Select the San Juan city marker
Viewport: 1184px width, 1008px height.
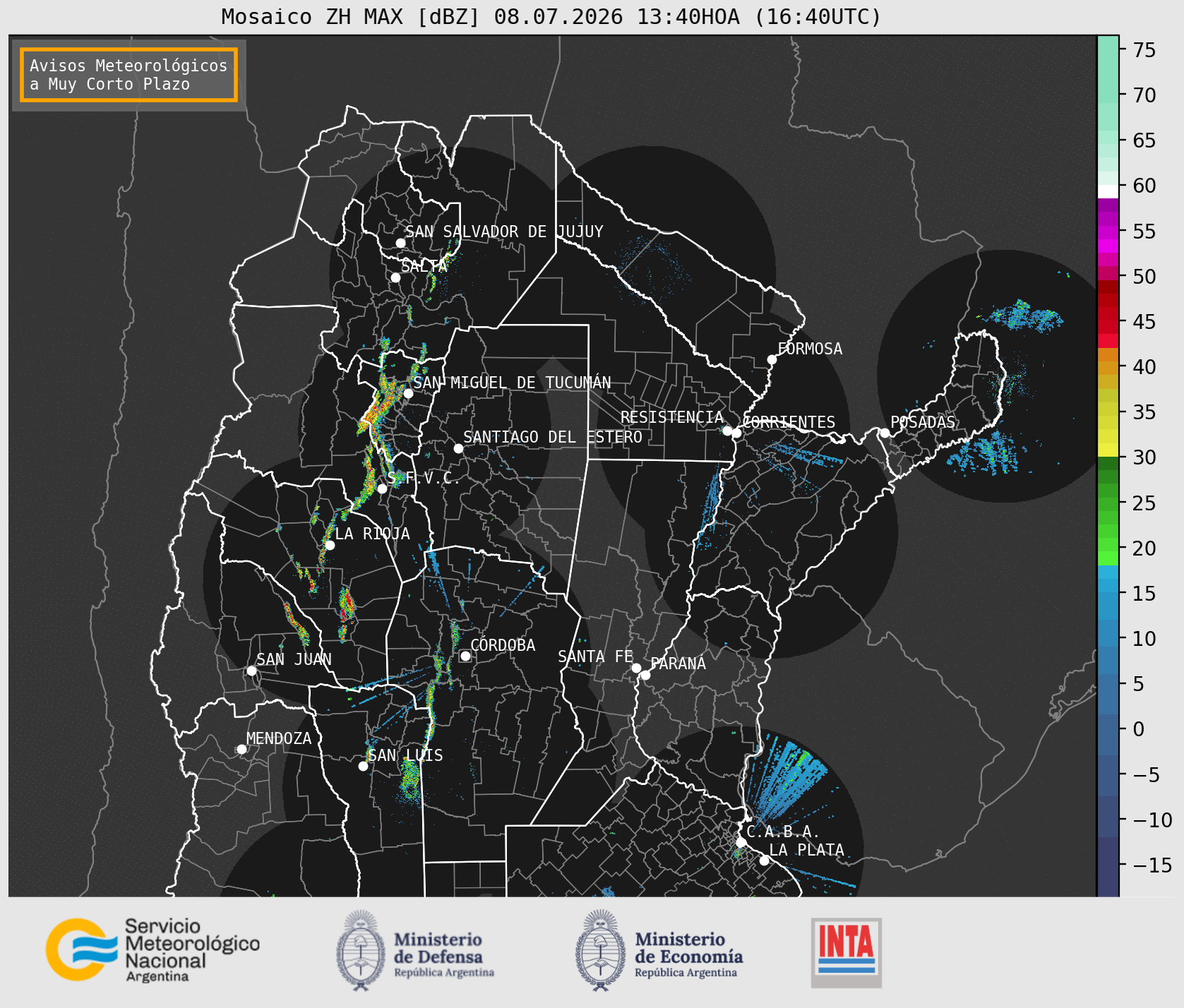click(x=251, y=671)
